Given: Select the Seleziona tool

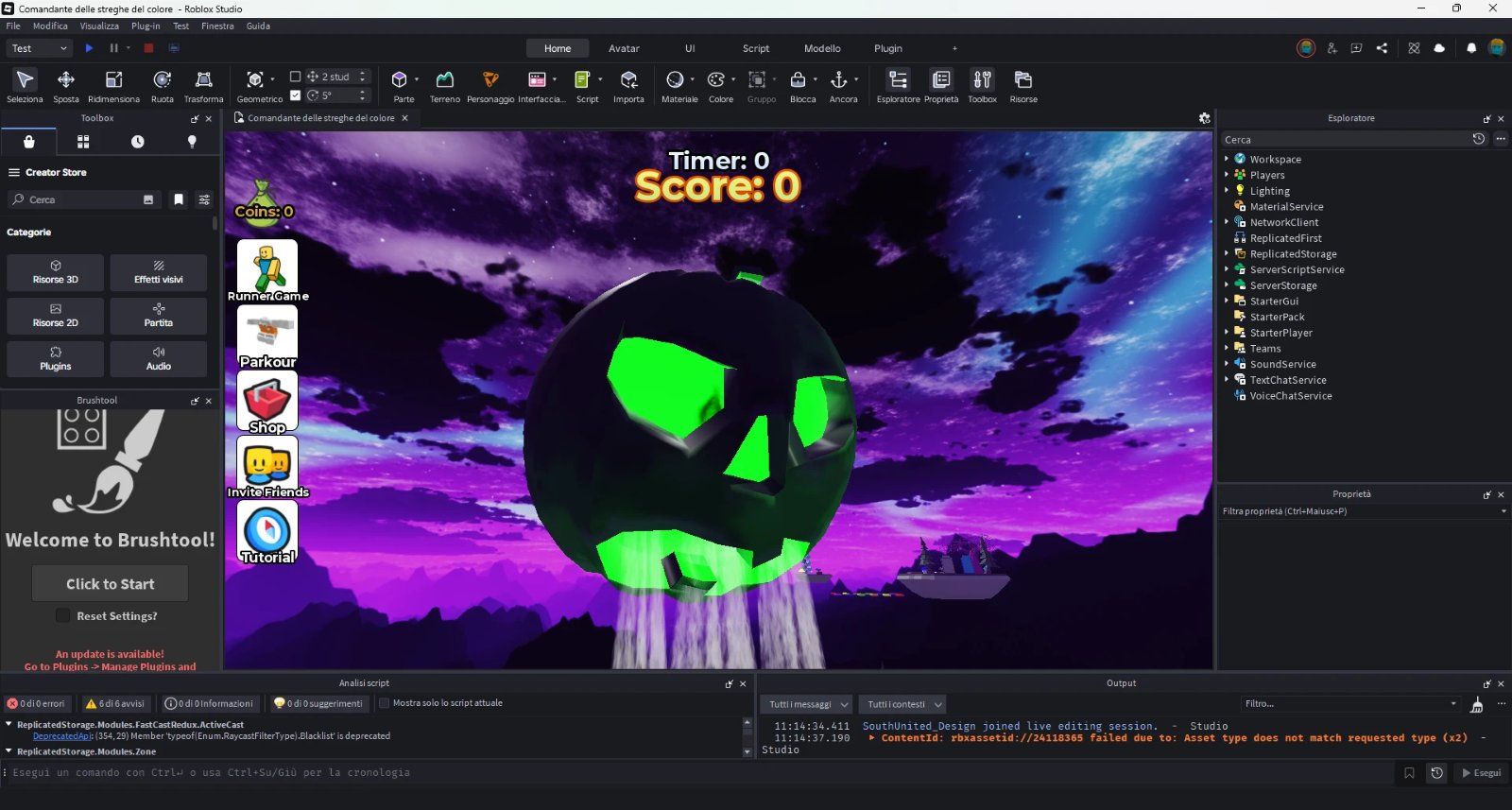Looking at the screenshot, I should click(25, 86).
